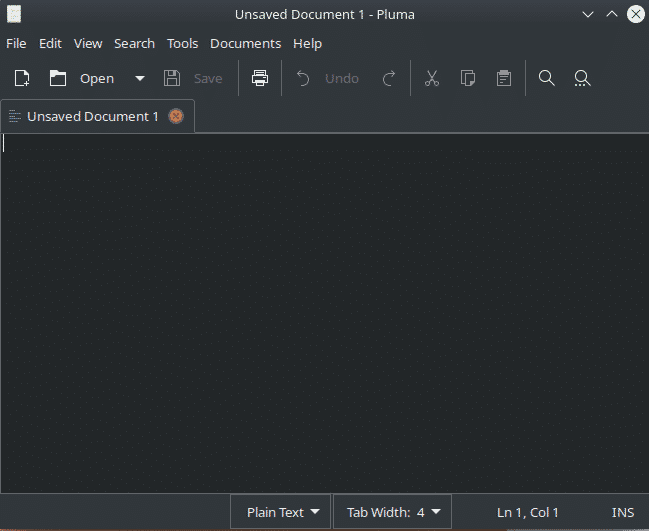Expand the recent files arrow beside Open
649x531 pixels.
[140, 78]
